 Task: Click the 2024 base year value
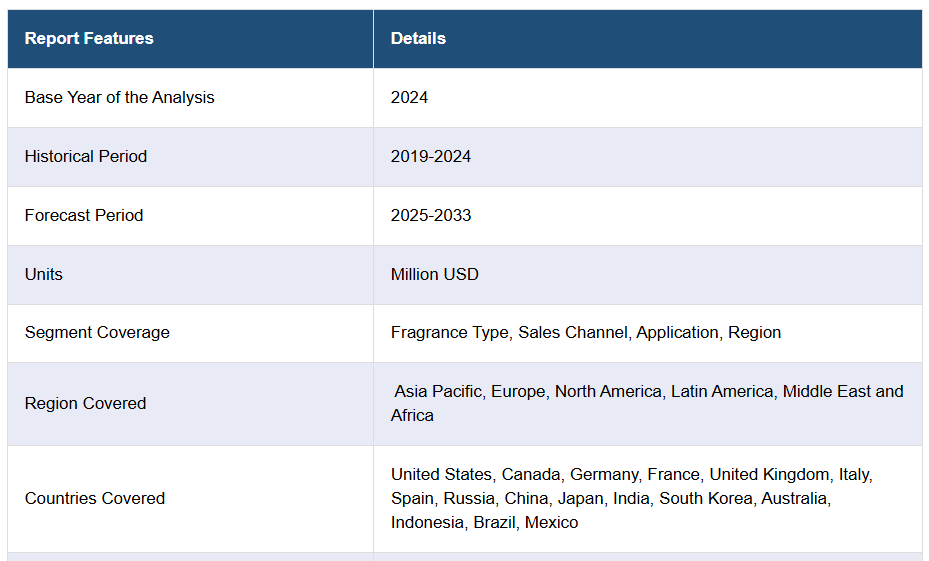coord(409,98)
